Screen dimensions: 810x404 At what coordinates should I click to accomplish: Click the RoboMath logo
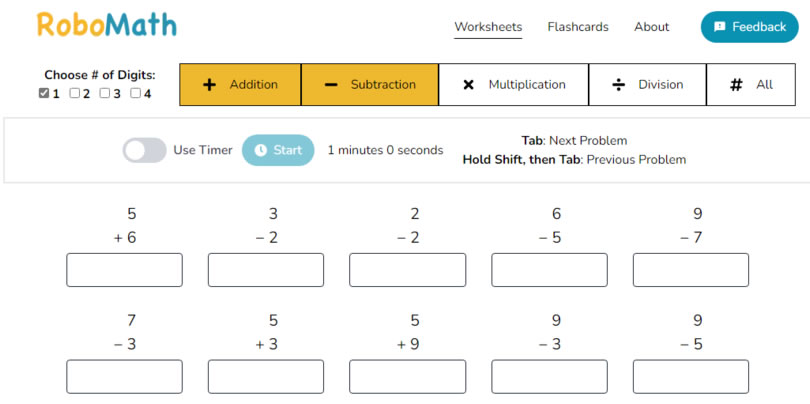click(107, 25)
